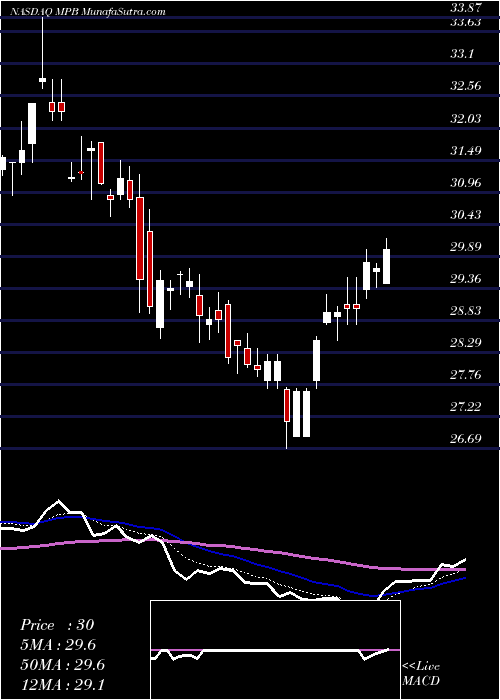Click the 30.96 price axis label
Viewport: 500px width, 700px height.
click(x=466, y=183)
